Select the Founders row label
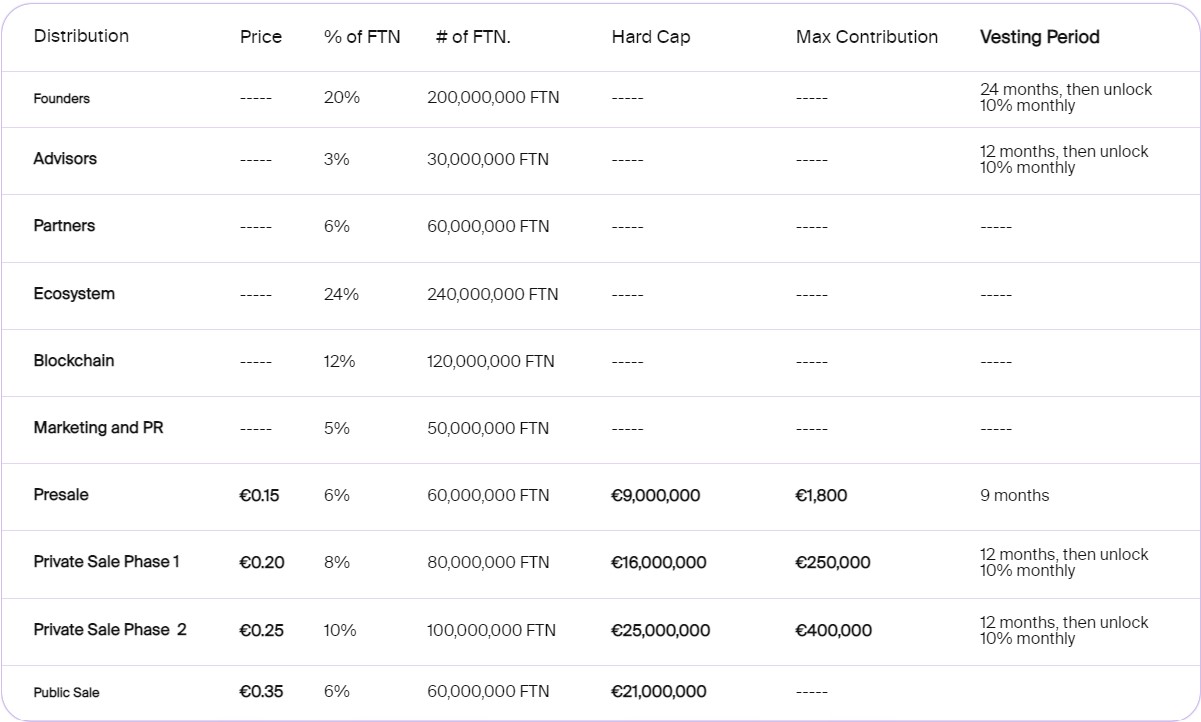Viewport: 1201px width, 722px height. point(62,99)
